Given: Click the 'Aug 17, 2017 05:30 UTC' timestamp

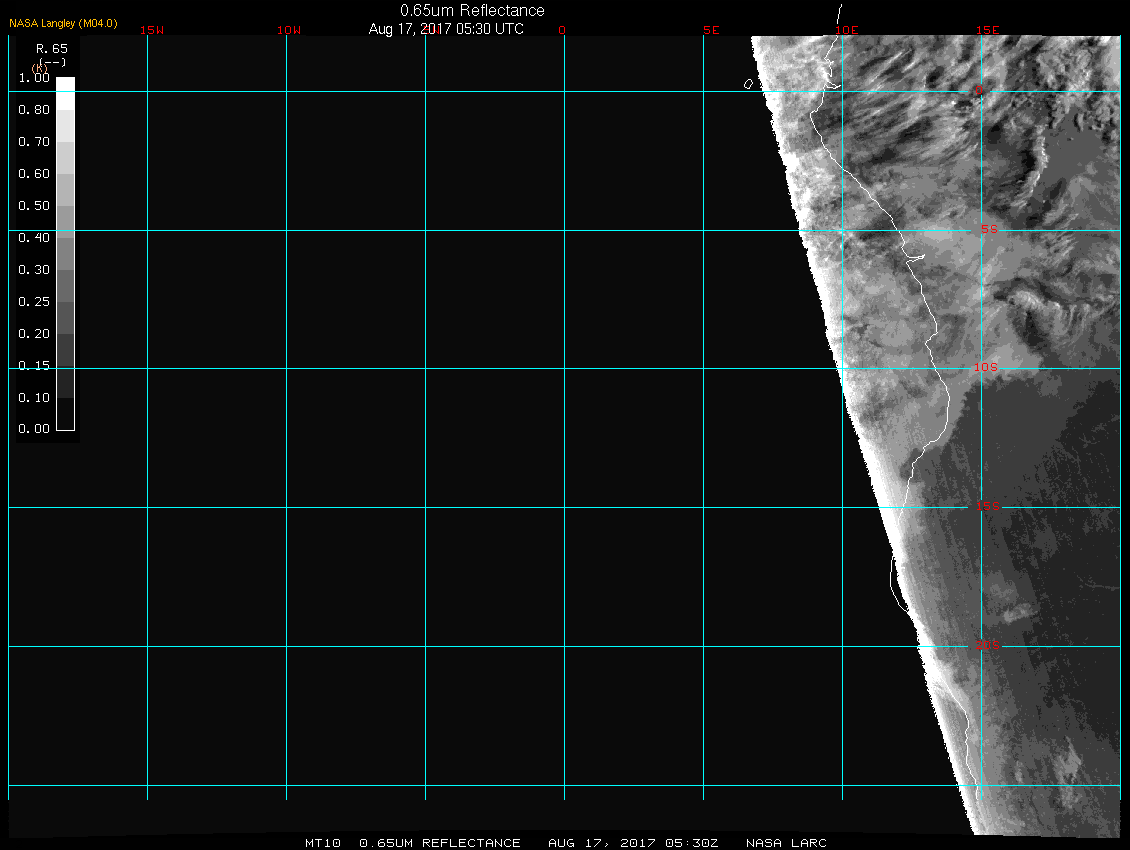Looking at the screenshot, I should point(446,29).
